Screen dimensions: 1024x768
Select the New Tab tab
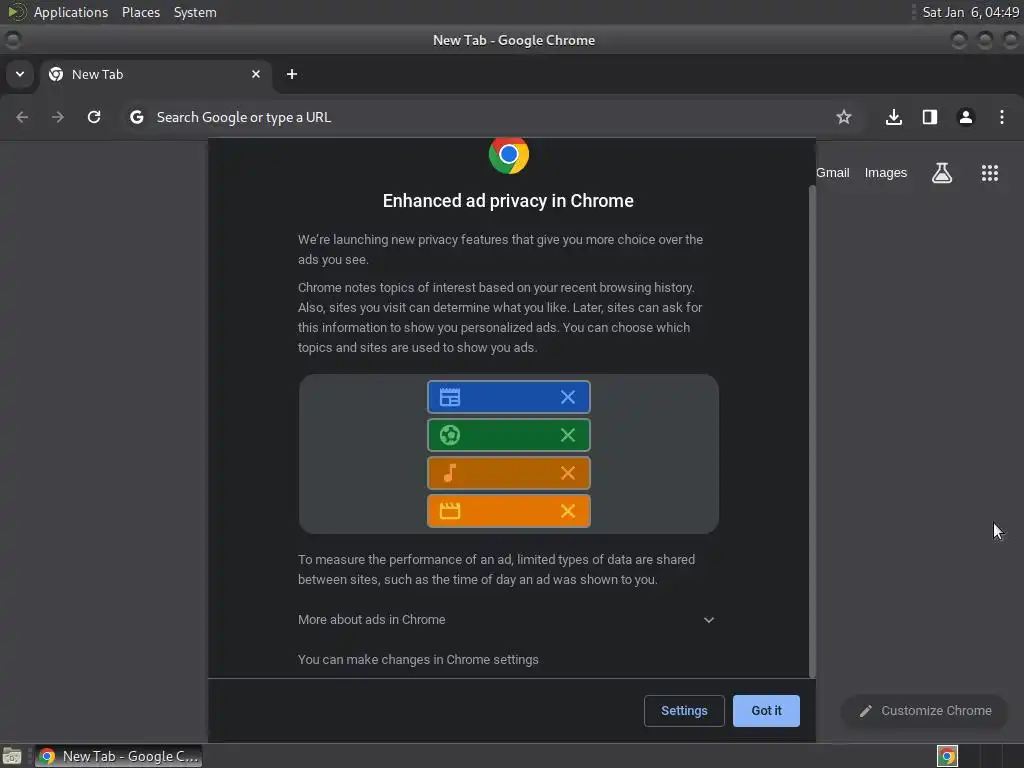155,74
